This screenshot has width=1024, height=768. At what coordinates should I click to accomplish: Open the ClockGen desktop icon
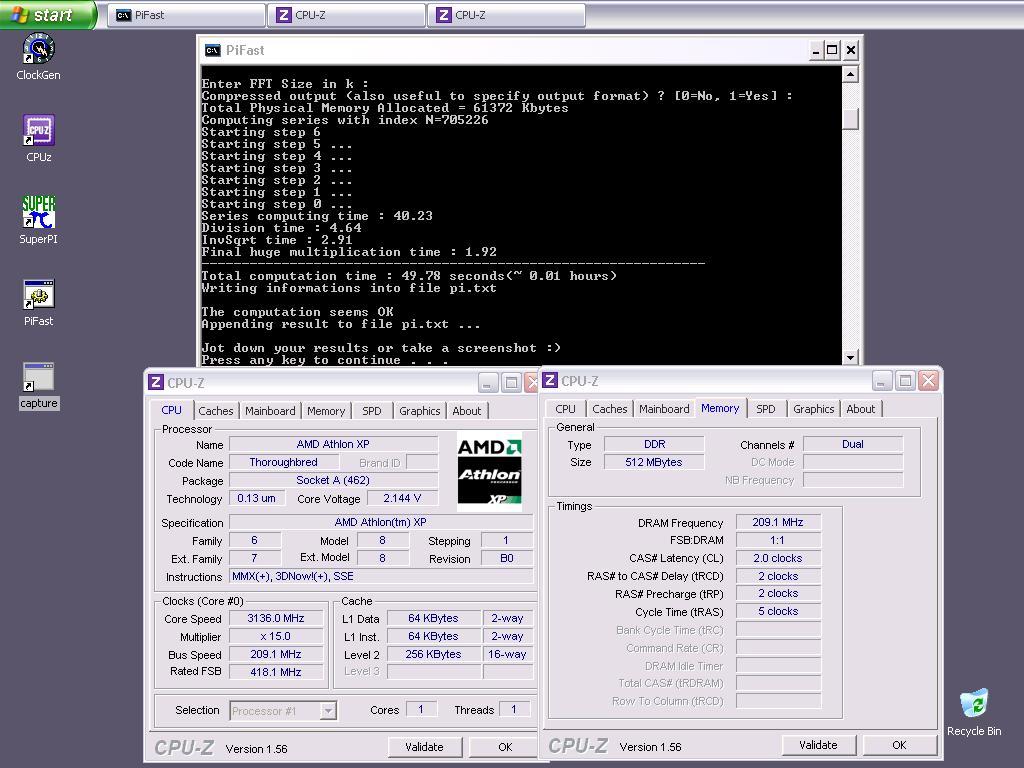(x=38, y=57)
